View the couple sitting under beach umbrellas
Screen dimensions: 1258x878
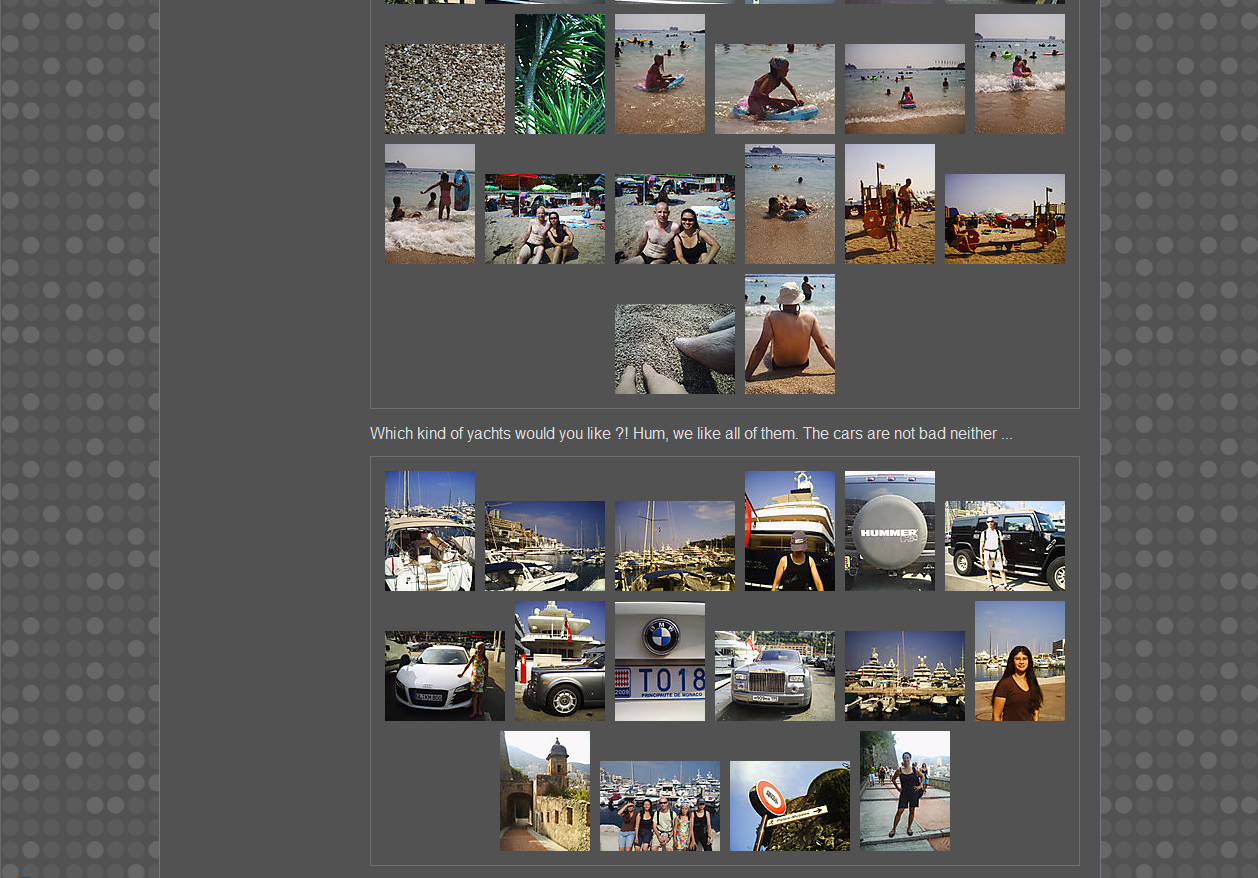tap(544, 219)
